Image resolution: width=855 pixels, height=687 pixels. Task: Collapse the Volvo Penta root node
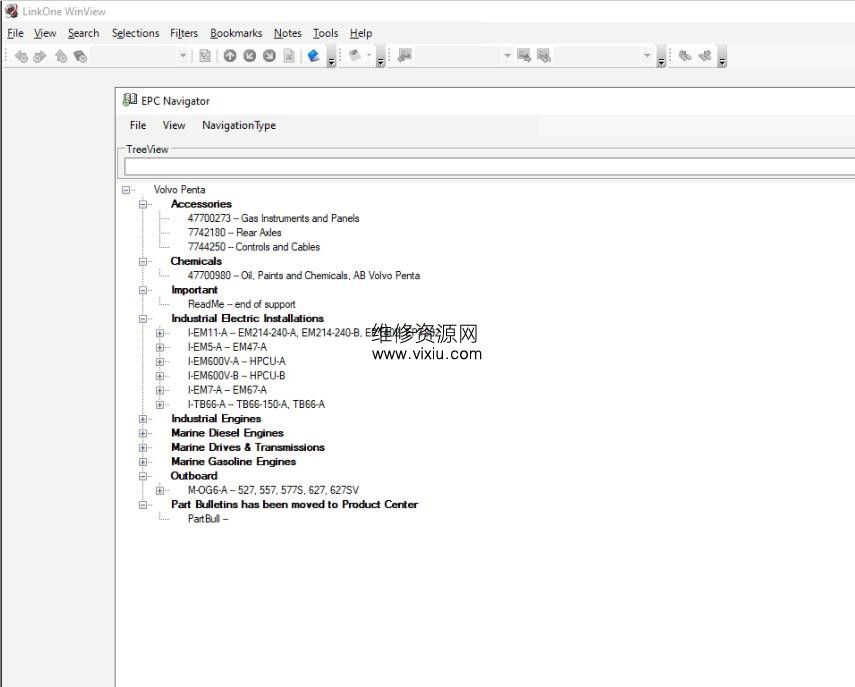coord(126,190)
